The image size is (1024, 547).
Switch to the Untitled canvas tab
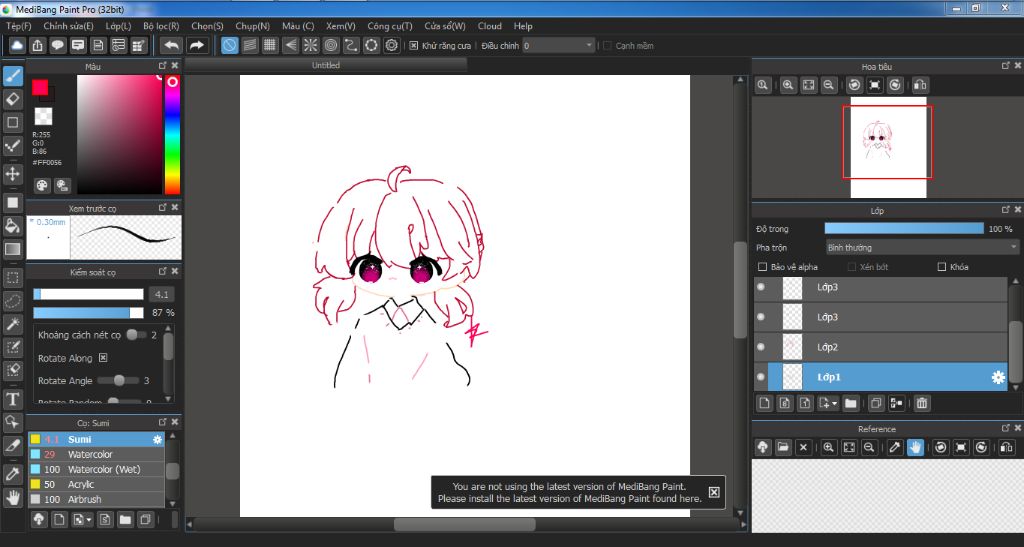tap(326, 65)
